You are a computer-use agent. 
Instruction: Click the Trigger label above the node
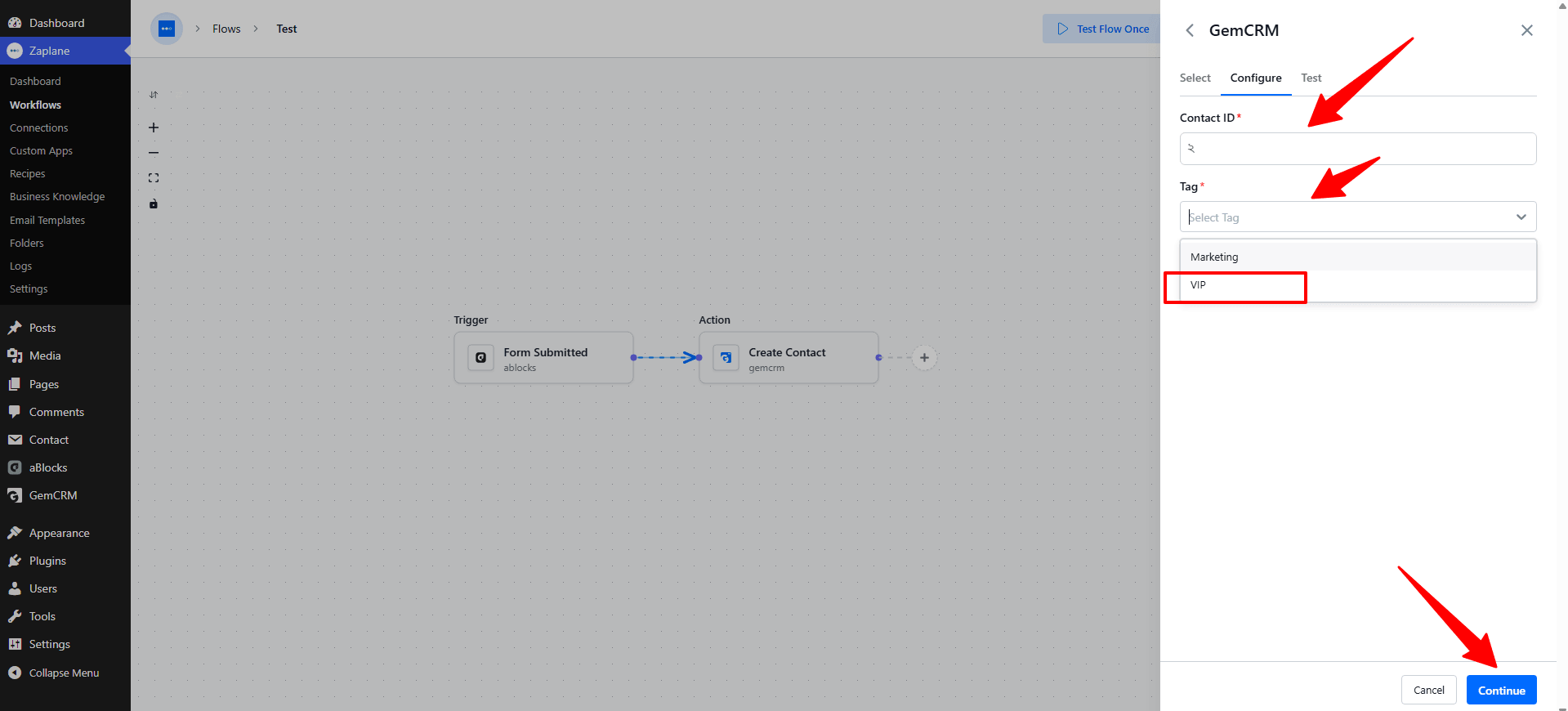point(471,320)
